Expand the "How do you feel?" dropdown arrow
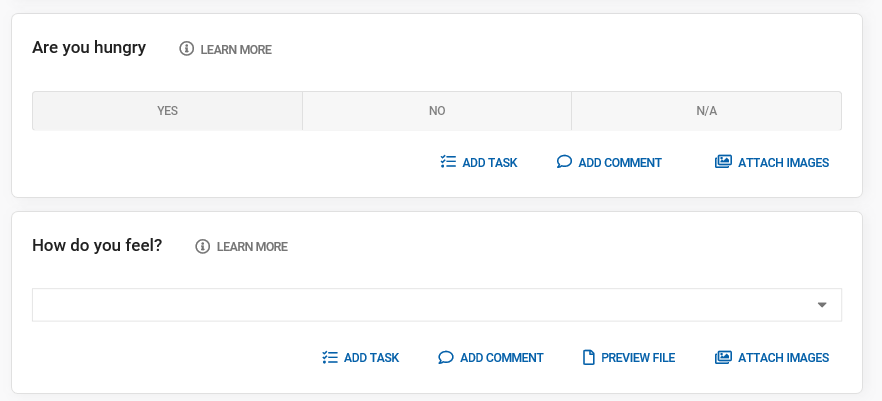This screenshot has height=401, width=882. point(822,305)
